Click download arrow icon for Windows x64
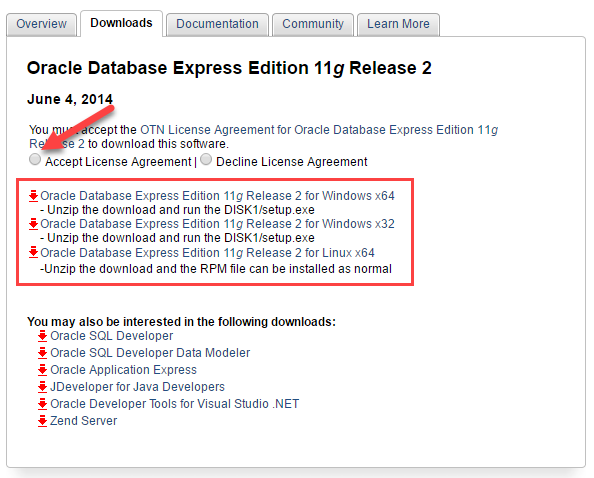The width and height of the screenshot is (594, 478). (x=33, y=196)
